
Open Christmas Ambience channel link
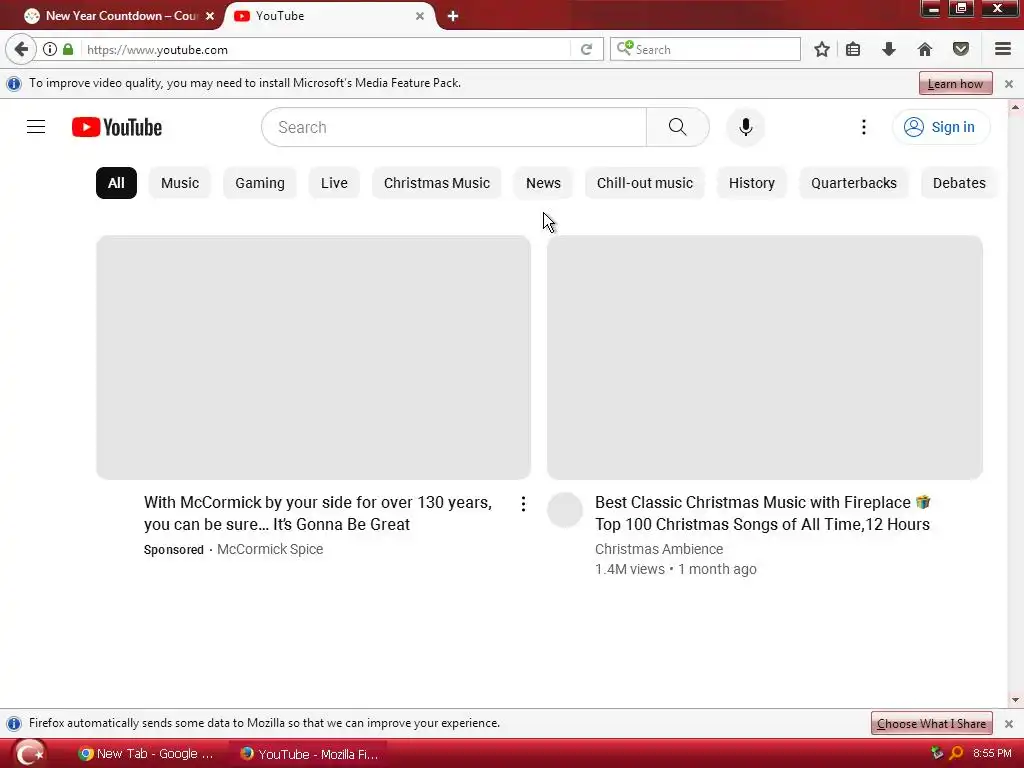pyautogui.click(x=659, y=549)
